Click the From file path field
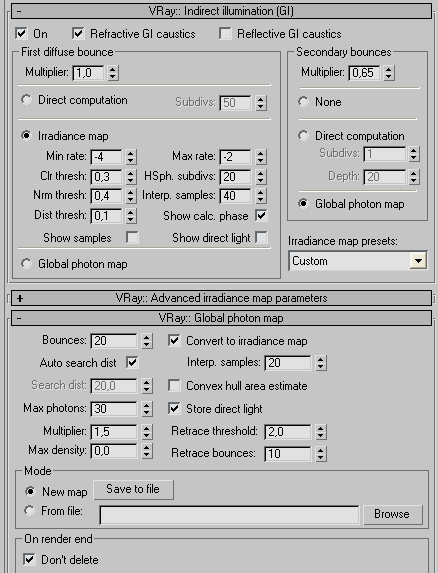This screenshot has height=573, width=438. coord(229,515)
